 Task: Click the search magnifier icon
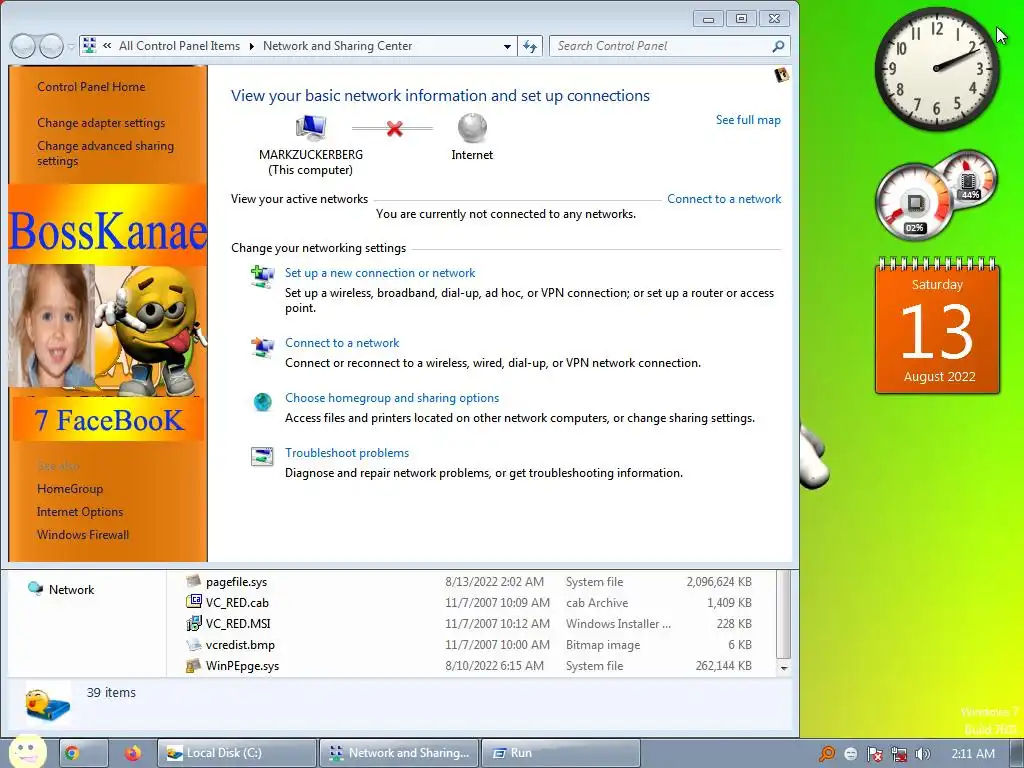pyautogui.click(x=778, y=46)
